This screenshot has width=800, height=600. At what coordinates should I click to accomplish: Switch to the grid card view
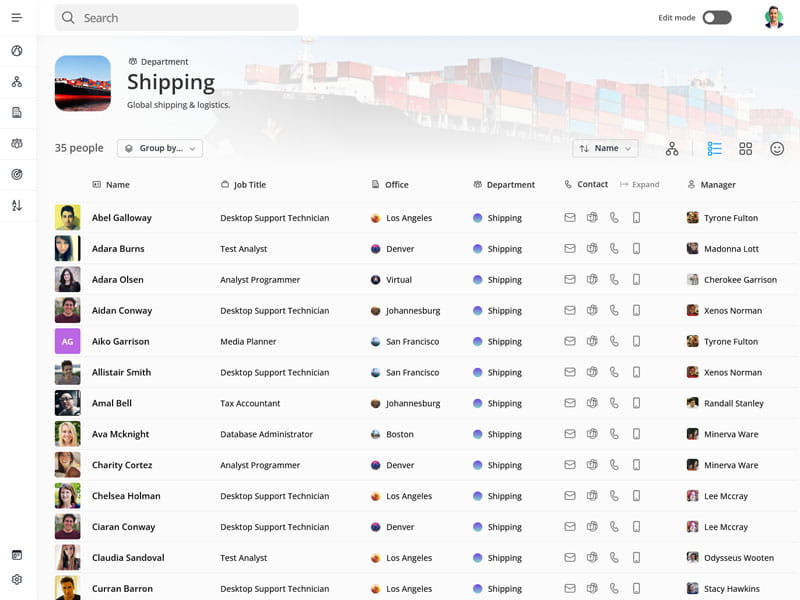tap(746, 148)
